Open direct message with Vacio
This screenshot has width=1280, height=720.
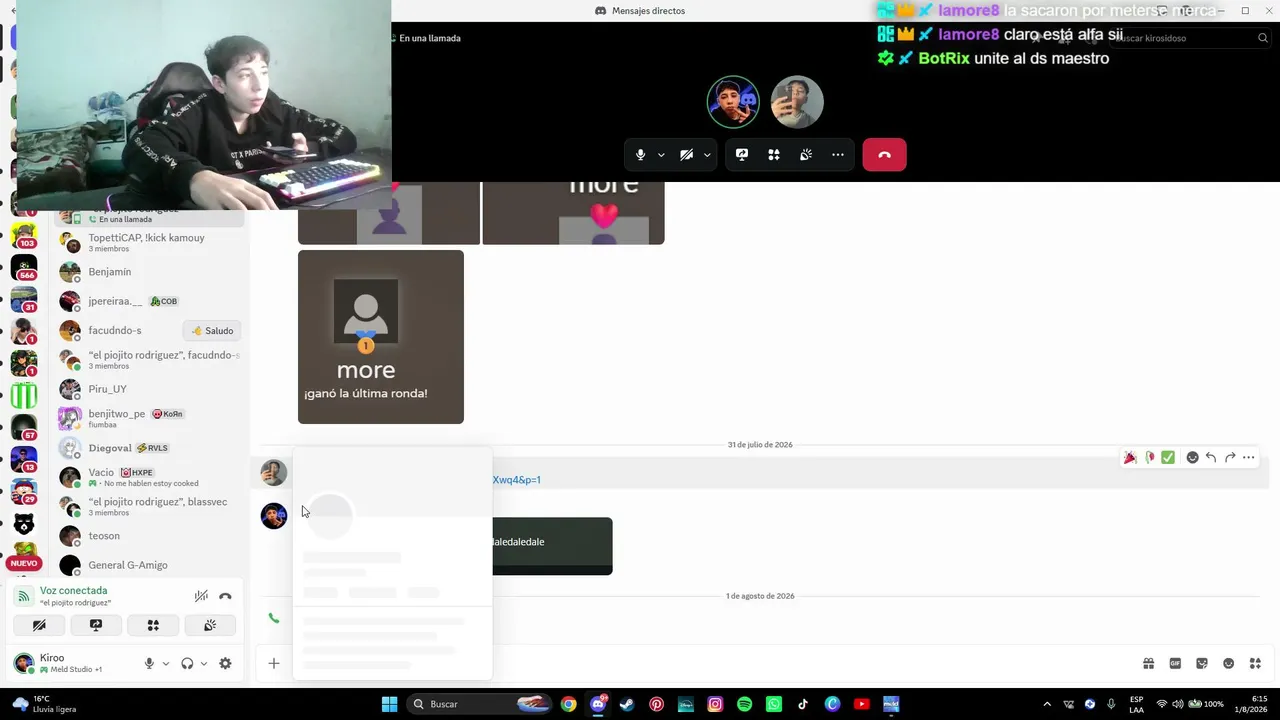pyautogui.click(x=149, y=477)
